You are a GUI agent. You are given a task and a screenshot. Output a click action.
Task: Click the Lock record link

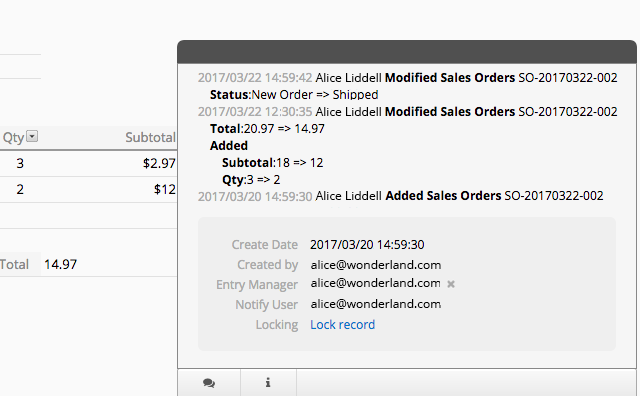coord(342,325)
